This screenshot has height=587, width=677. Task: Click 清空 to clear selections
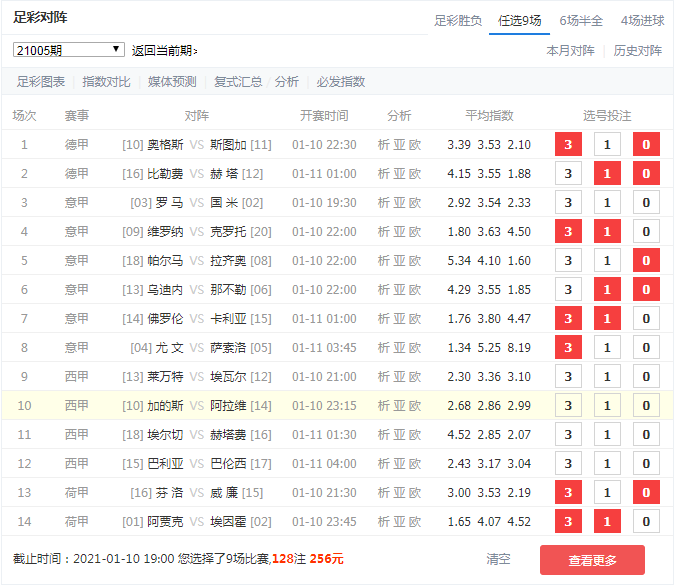[x=498, y=559]
